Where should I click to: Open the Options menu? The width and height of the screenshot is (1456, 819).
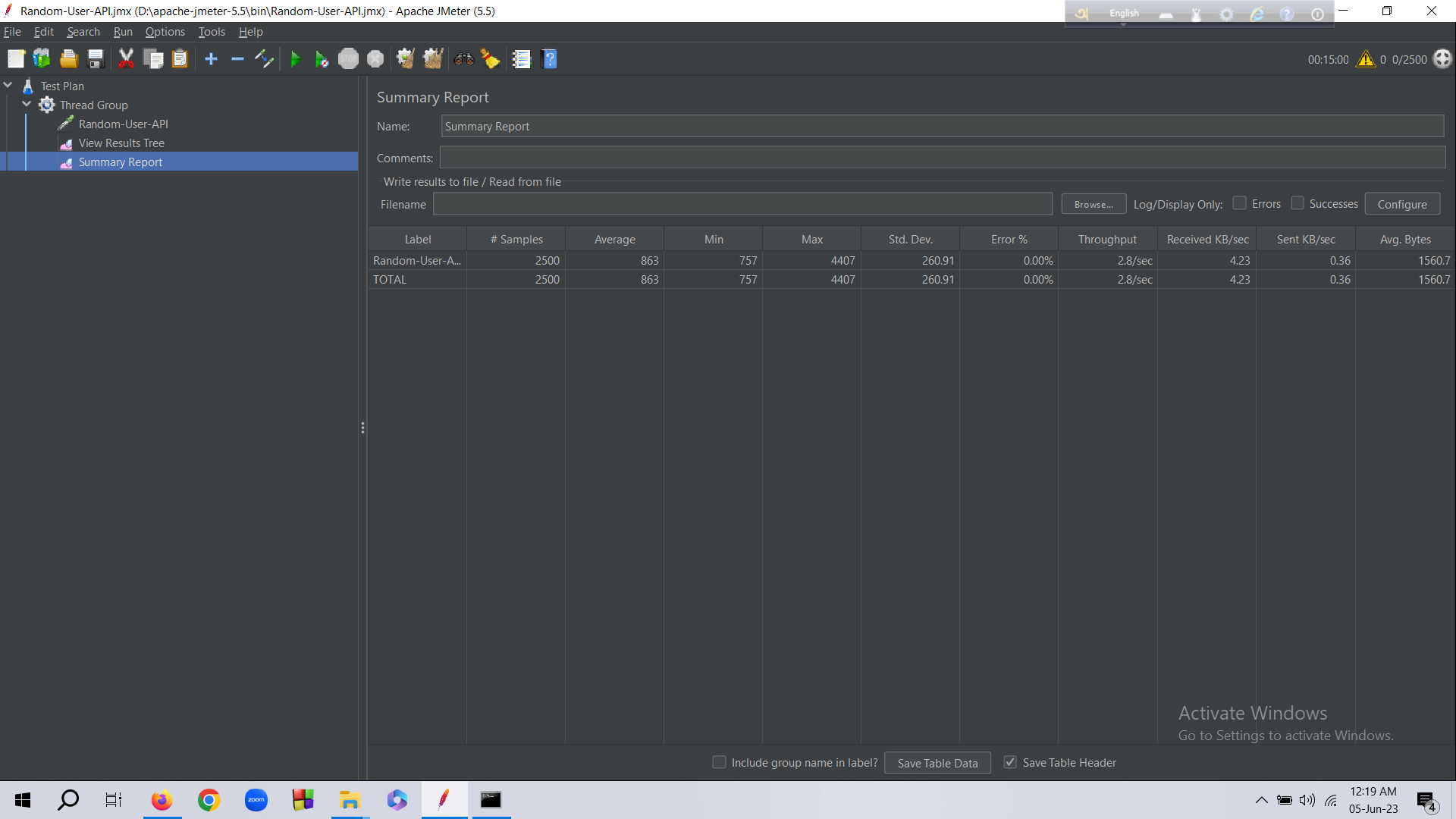(x=165, y=31)
